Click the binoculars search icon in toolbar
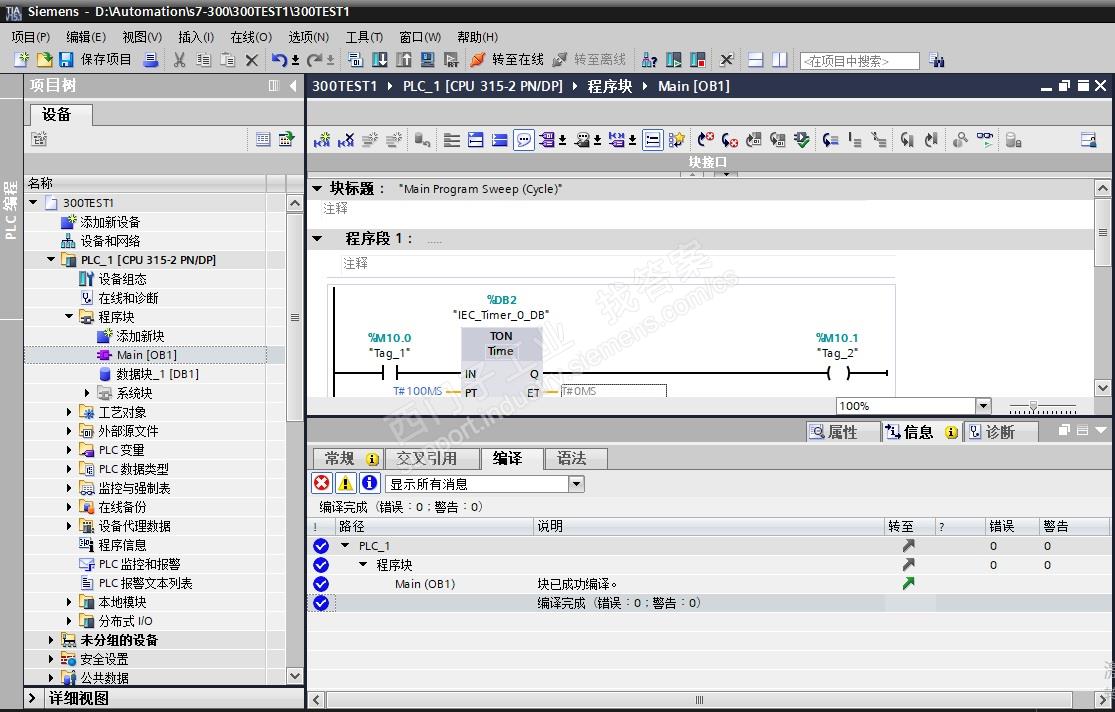1115x712 pixels. coord(937,60)
